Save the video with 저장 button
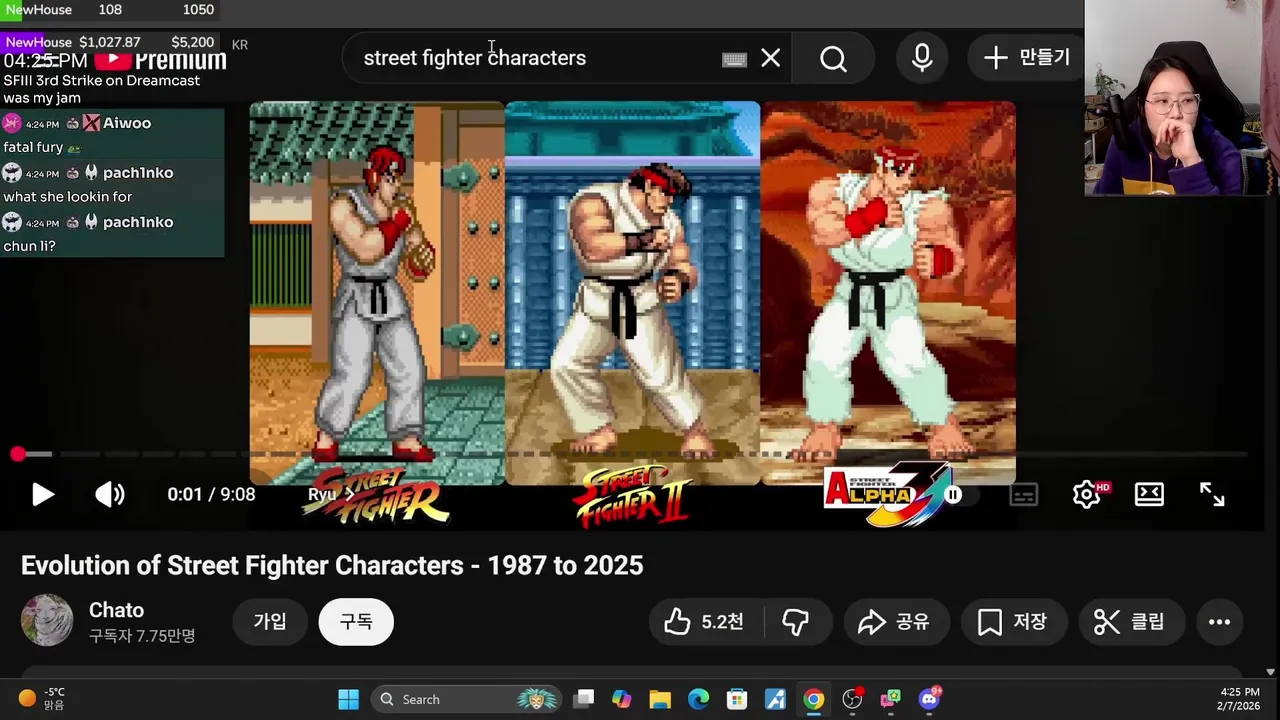Image resolution: width=1280 pixels, height=720 pixels. pyautogui.click(x=1013, y=622)
